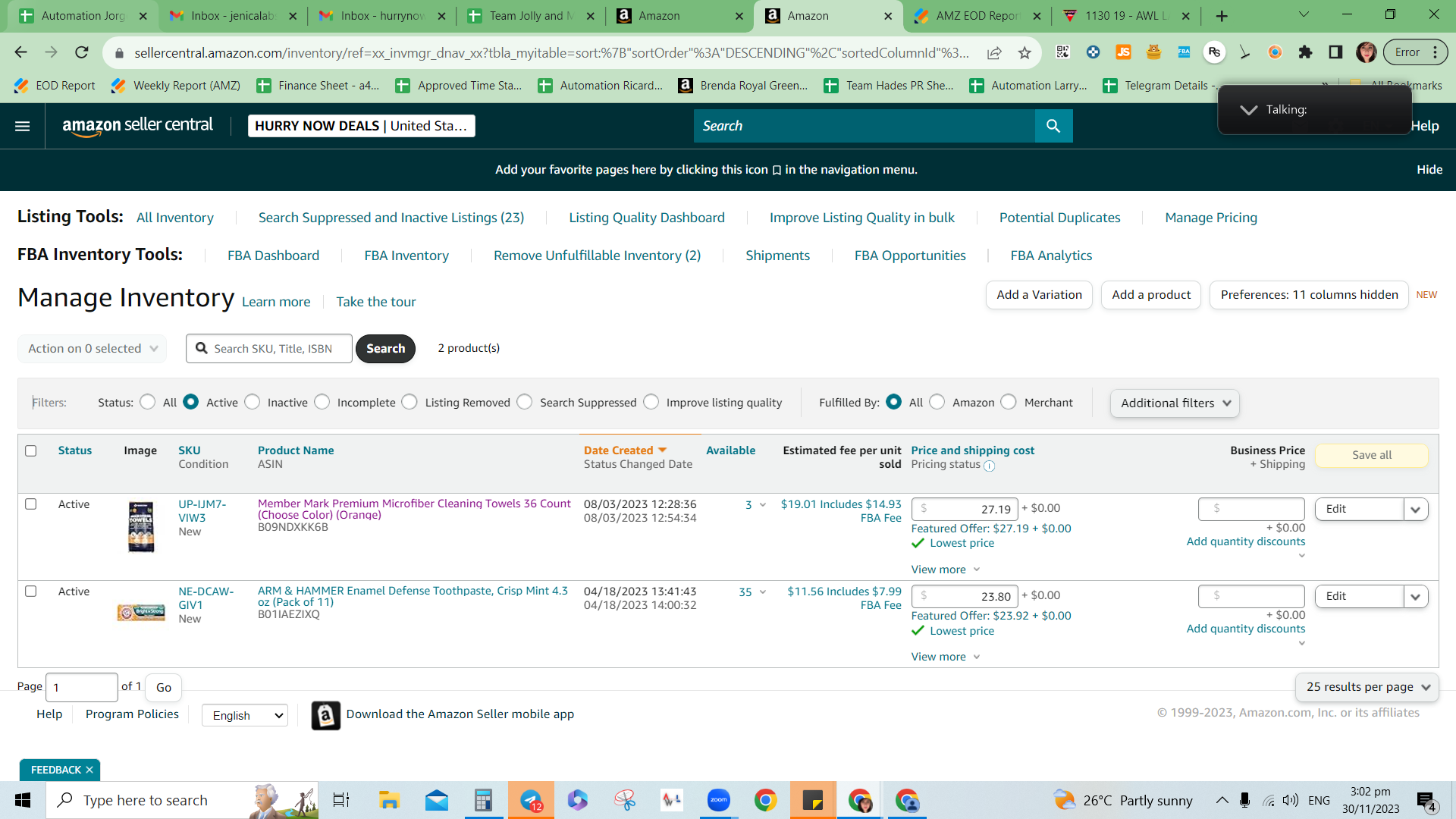Open the share page icon in address bar
Viewport: 1456px width, 819px height.
(994, 52)
